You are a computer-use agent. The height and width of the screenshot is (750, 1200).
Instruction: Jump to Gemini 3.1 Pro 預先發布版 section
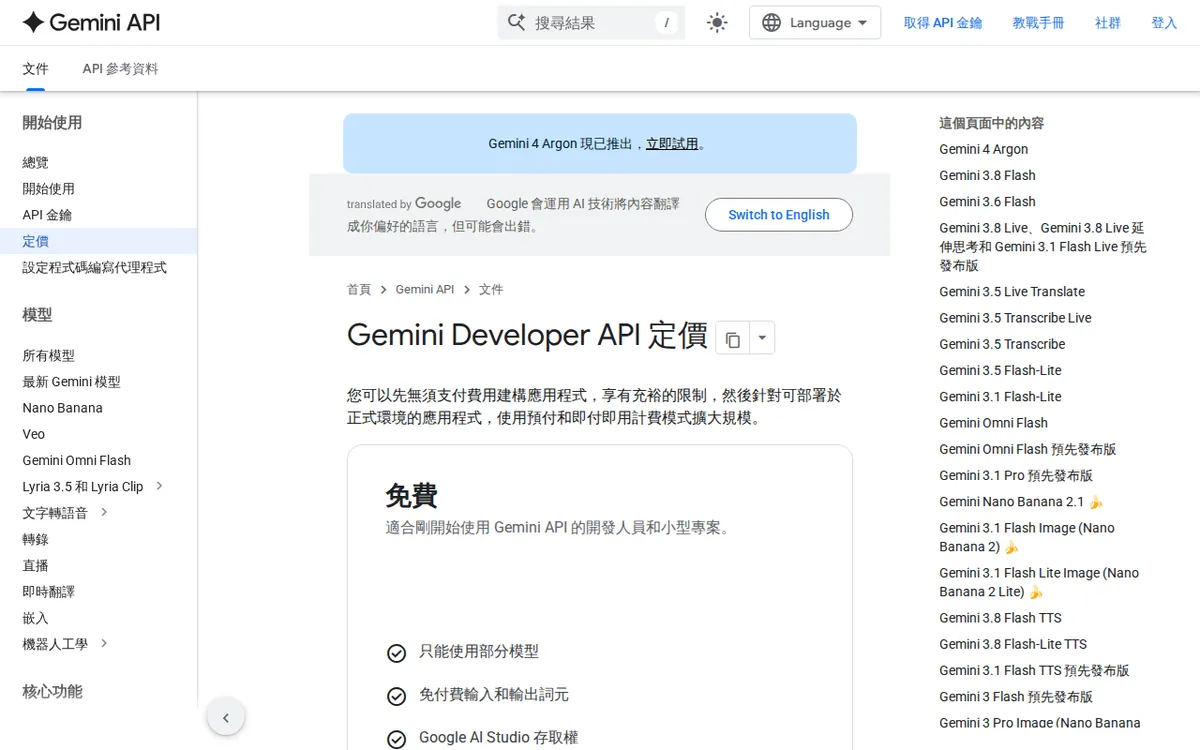click(x=1016, y=475)
